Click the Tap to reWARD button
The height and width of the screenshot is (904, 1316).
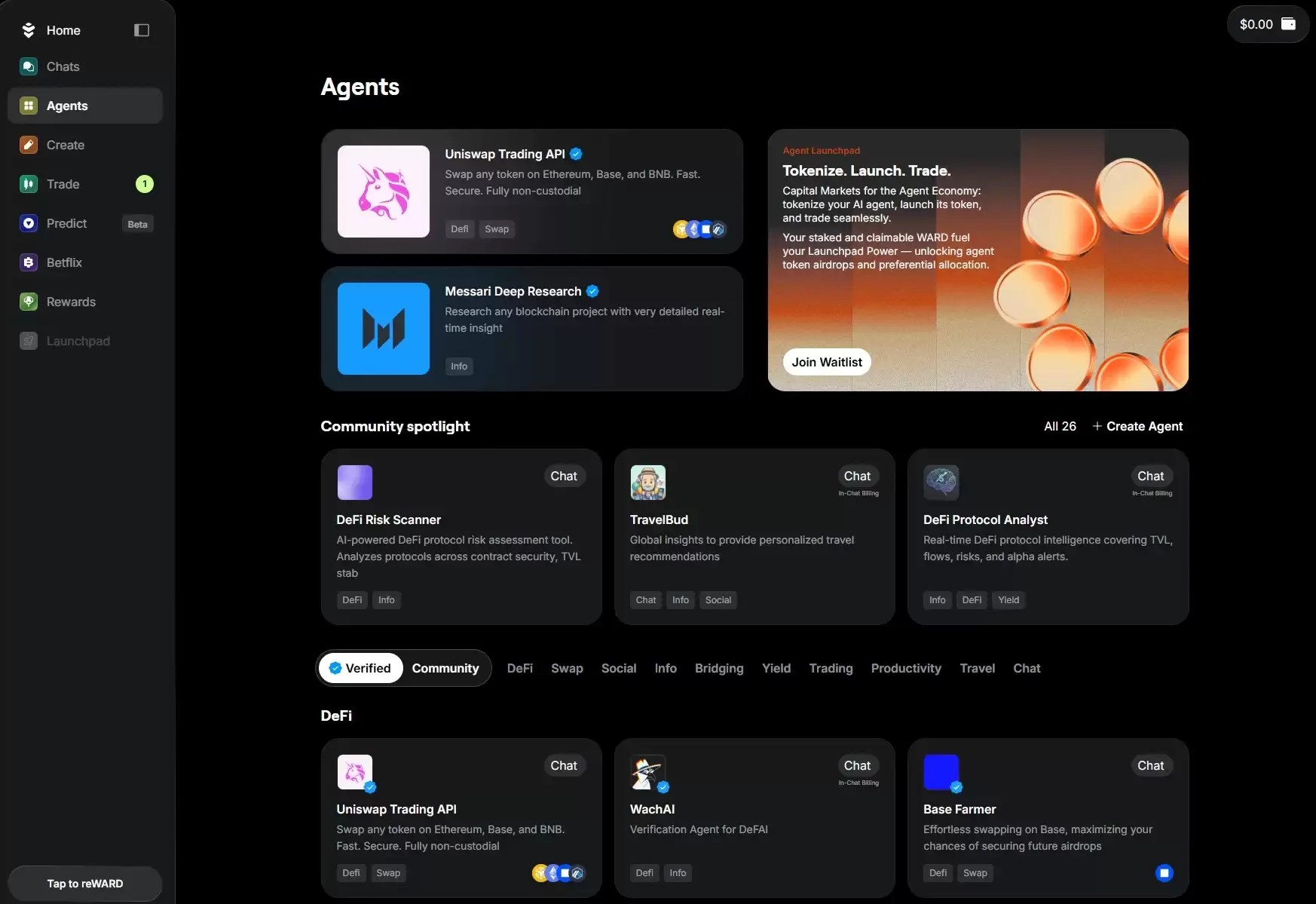point(85,884)
